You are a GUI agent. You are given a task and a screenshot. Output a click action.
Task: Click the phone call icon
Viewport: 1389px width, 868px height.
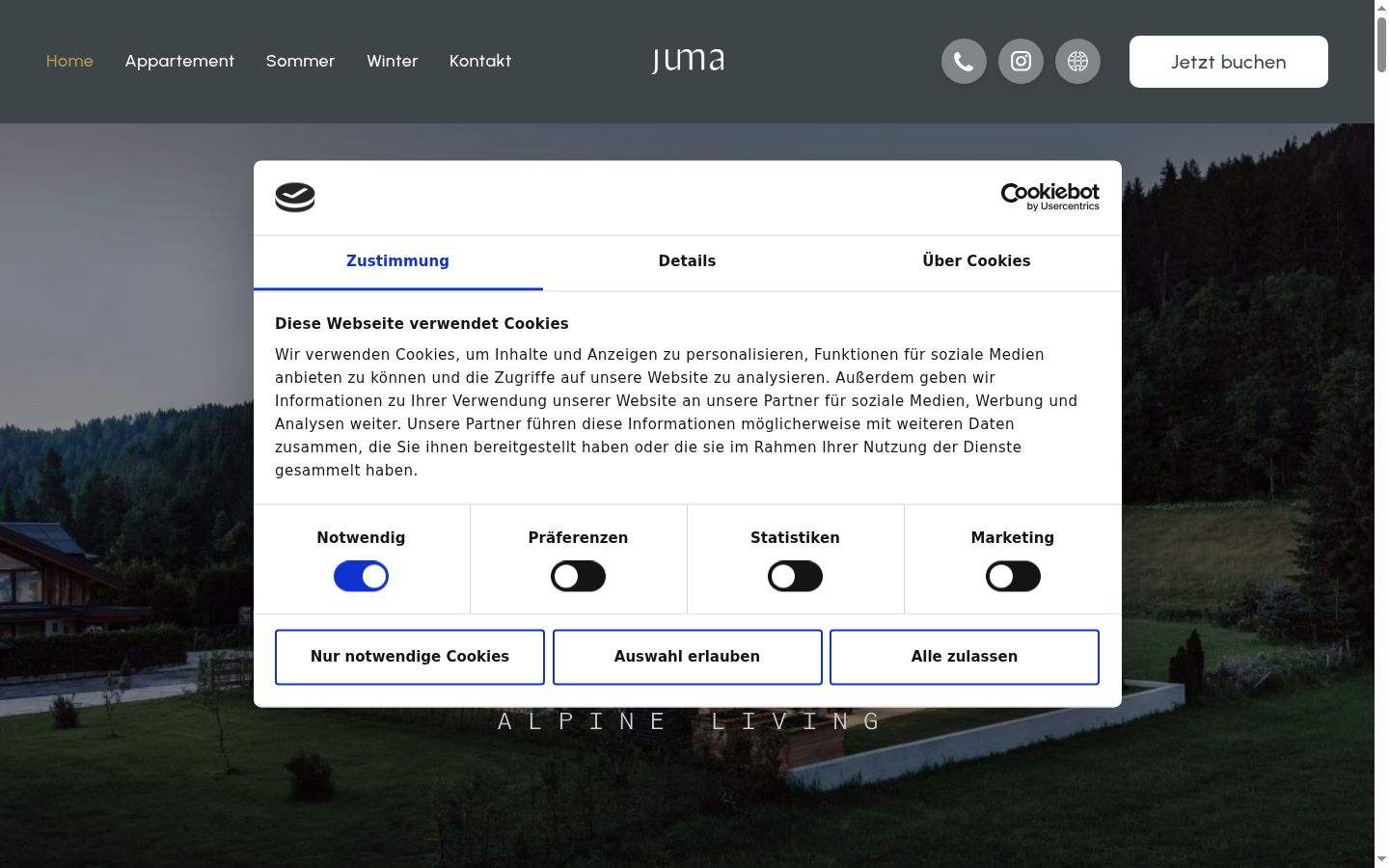tap(964, 62)
